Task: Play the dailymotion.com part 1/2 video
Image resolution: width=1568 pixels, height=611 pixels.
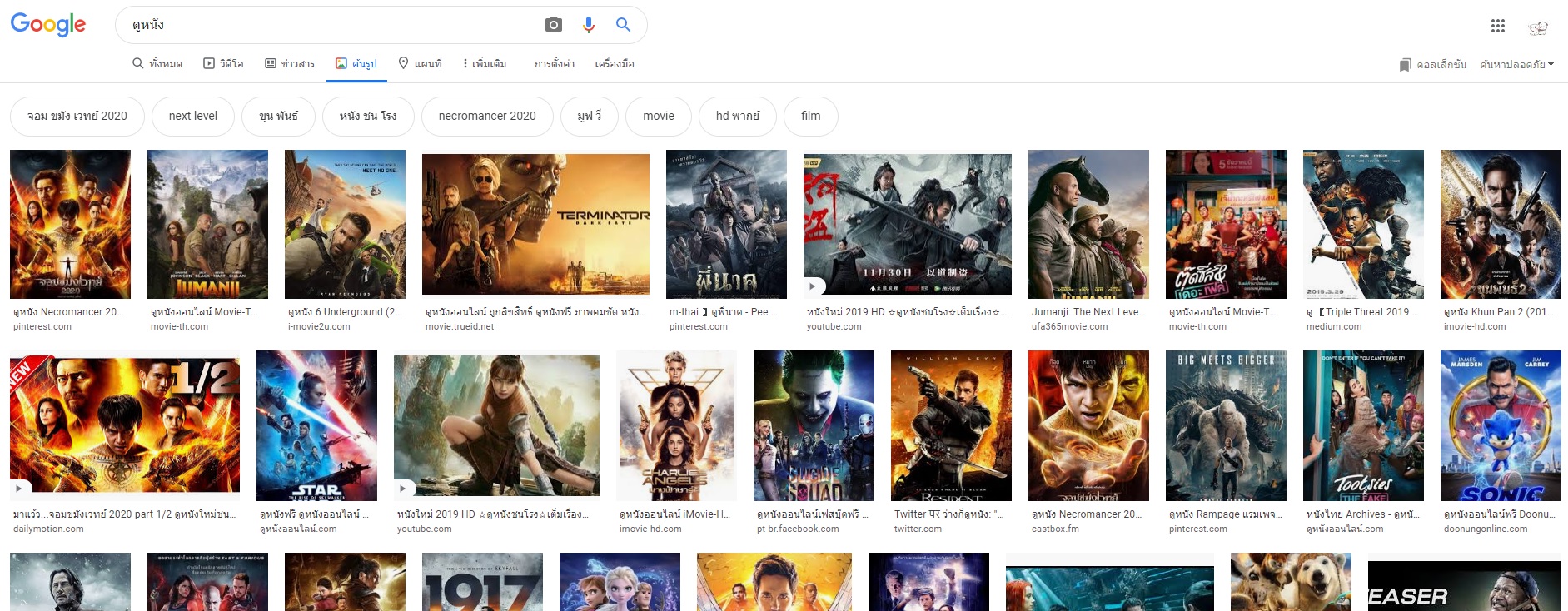Action: pos(125,424)
